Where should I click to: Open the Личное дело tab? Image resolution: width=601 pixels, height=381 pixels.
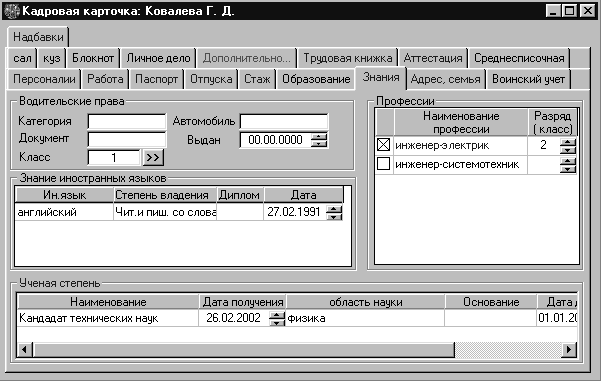point(158,58)
